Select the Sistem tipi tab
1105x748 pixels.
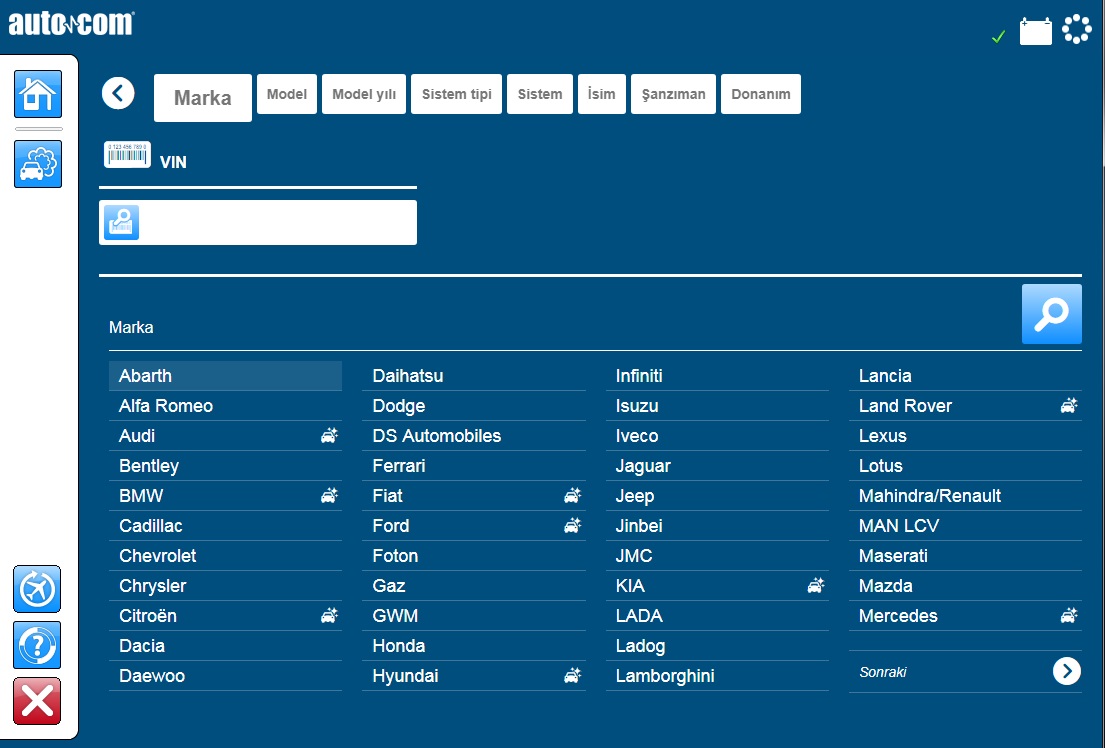[x=456, y=94]
